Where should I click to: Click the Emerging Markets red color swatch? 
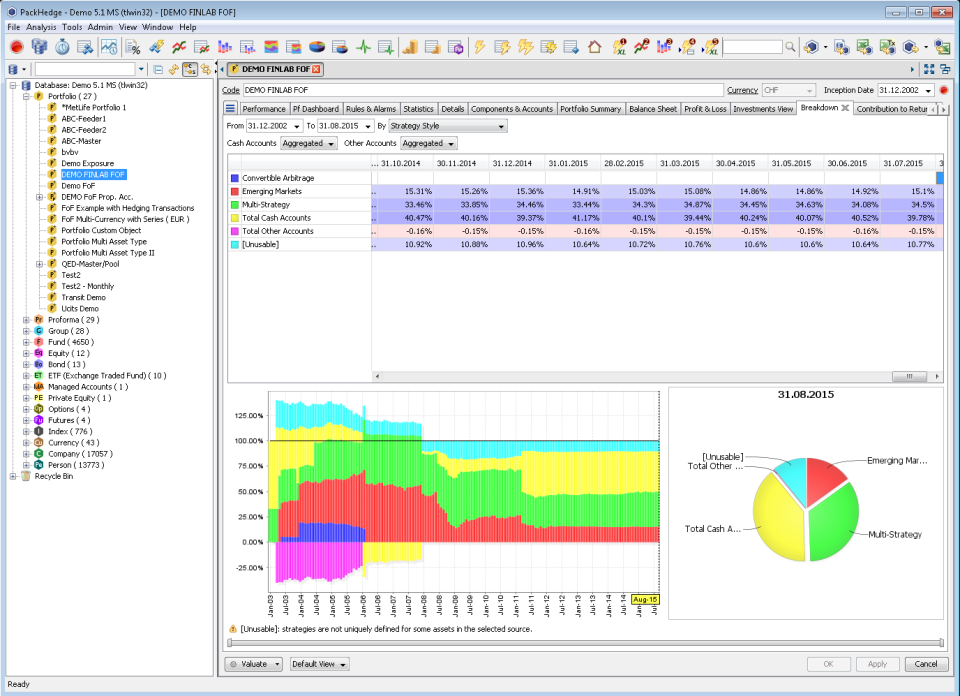tap(234, 192)
